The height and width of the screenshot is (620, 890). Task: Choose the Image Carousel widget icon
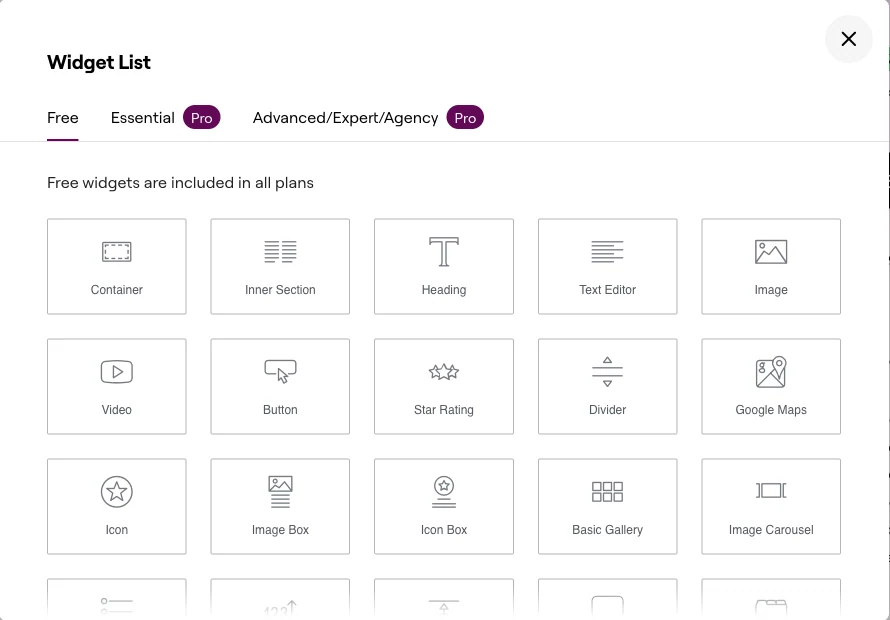click(x=771, y=491)
